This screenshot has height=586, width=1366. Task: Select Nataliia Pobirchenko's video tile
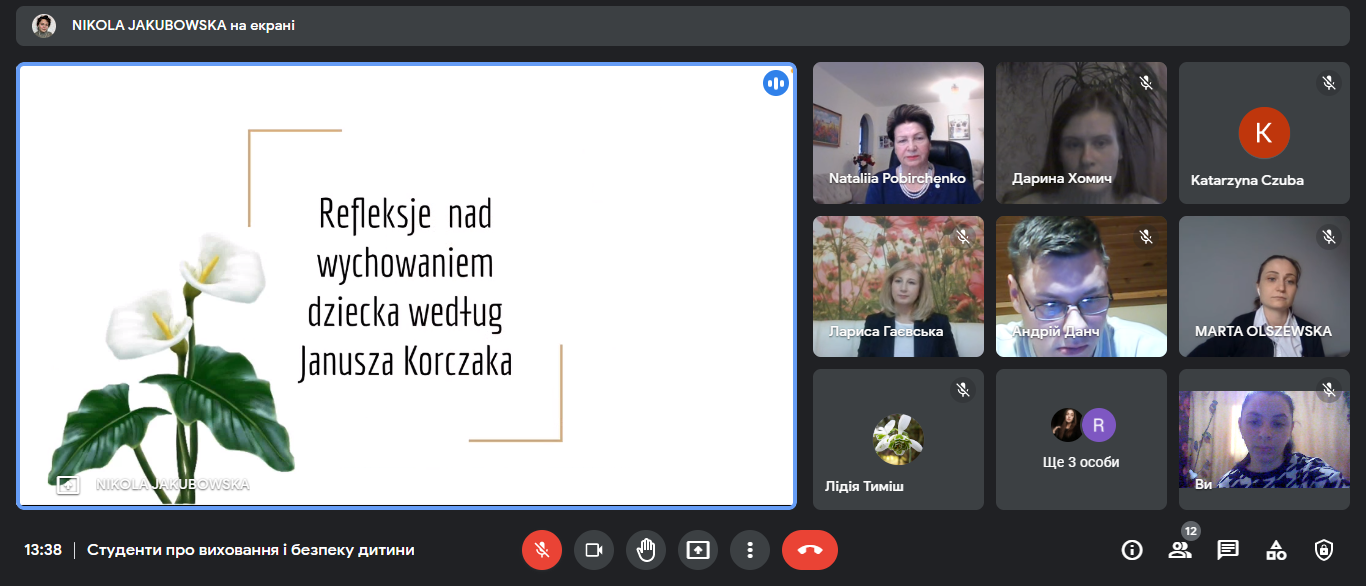(898, 133)
